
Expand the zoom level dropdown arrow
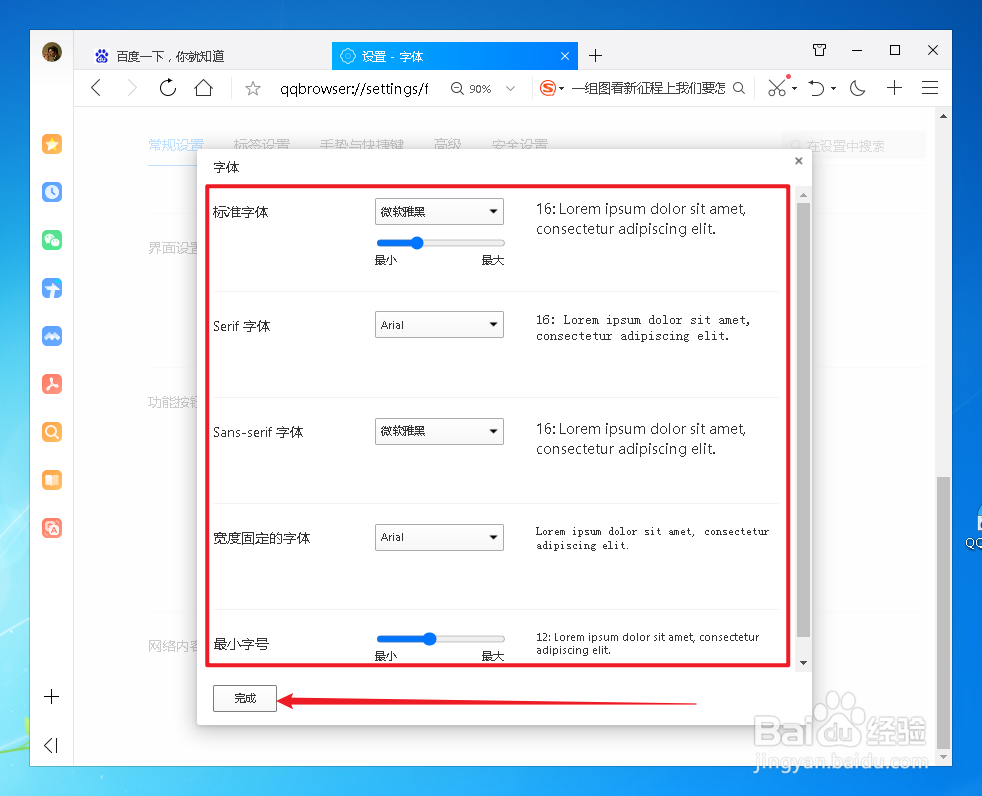(x=510, y=88)
